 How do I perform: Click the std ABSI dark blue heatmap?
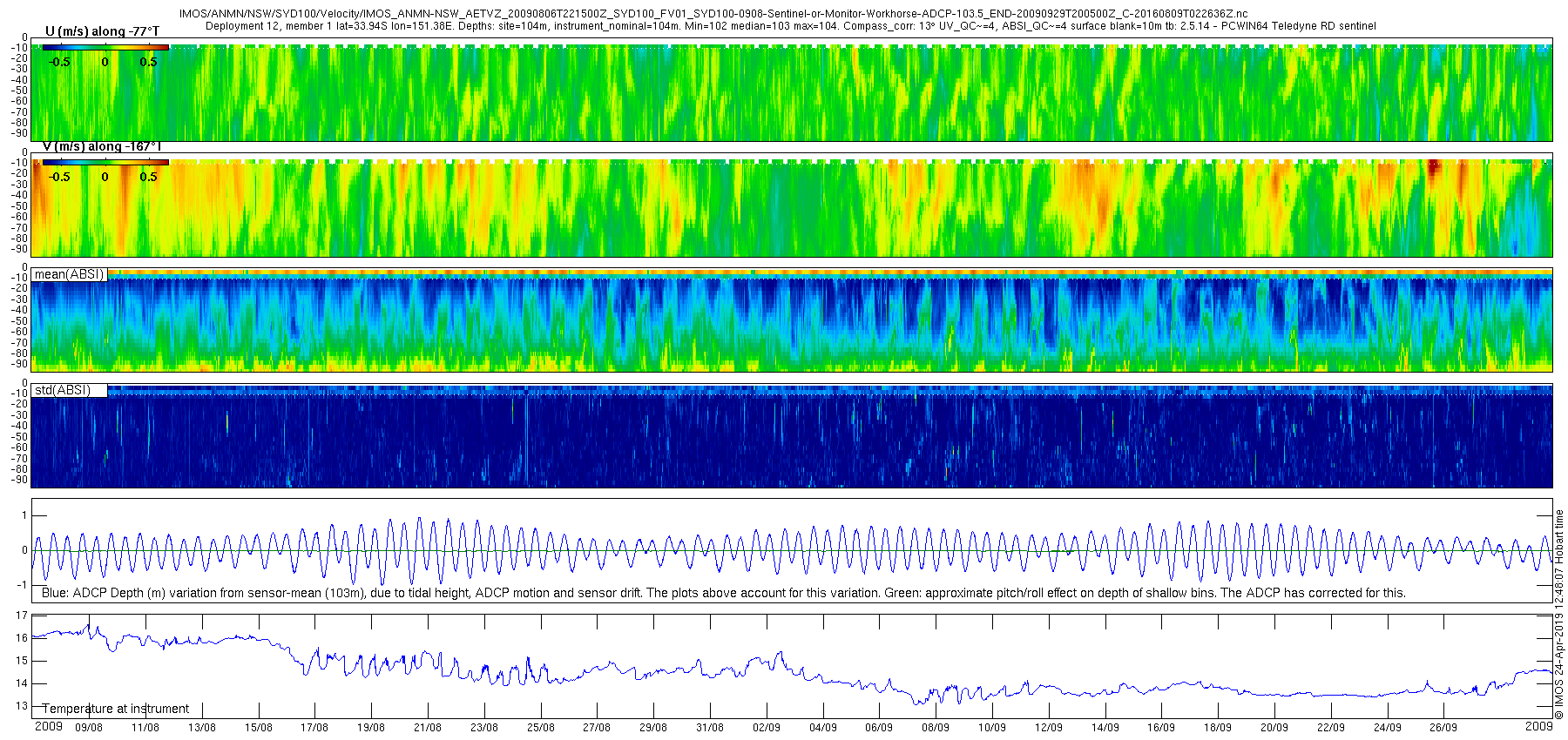[792, 435]
